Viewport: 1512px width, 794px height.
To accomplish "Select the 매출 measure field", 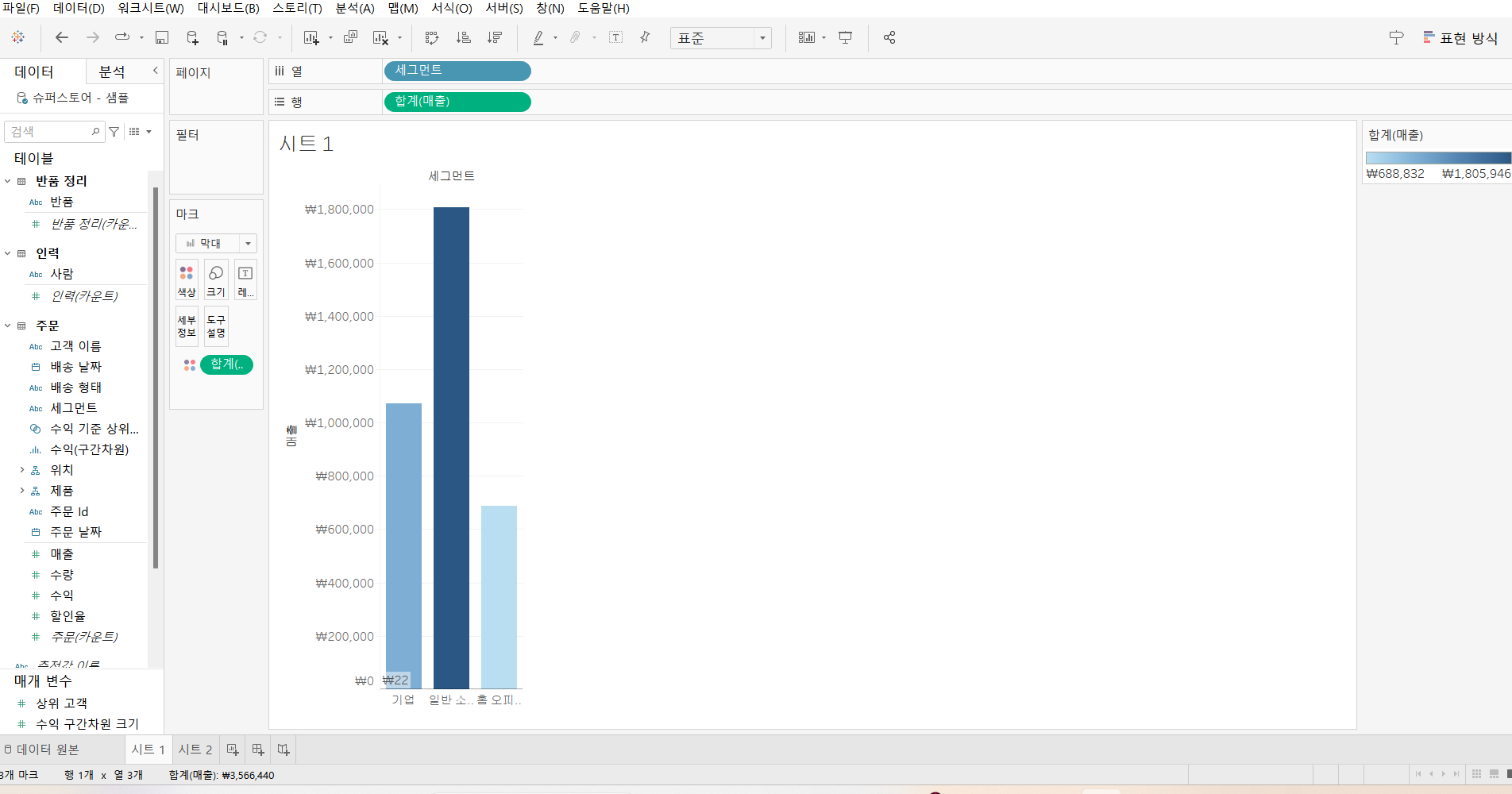I will tap(62, 554).
